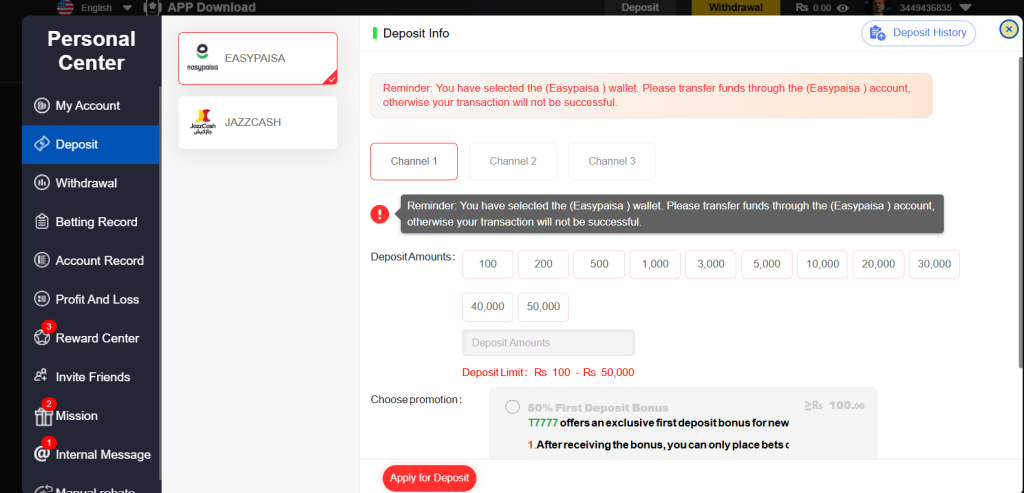Open Deposit in the sidebar menu
The image size is (1024, 493).
(x=91, y=144)
